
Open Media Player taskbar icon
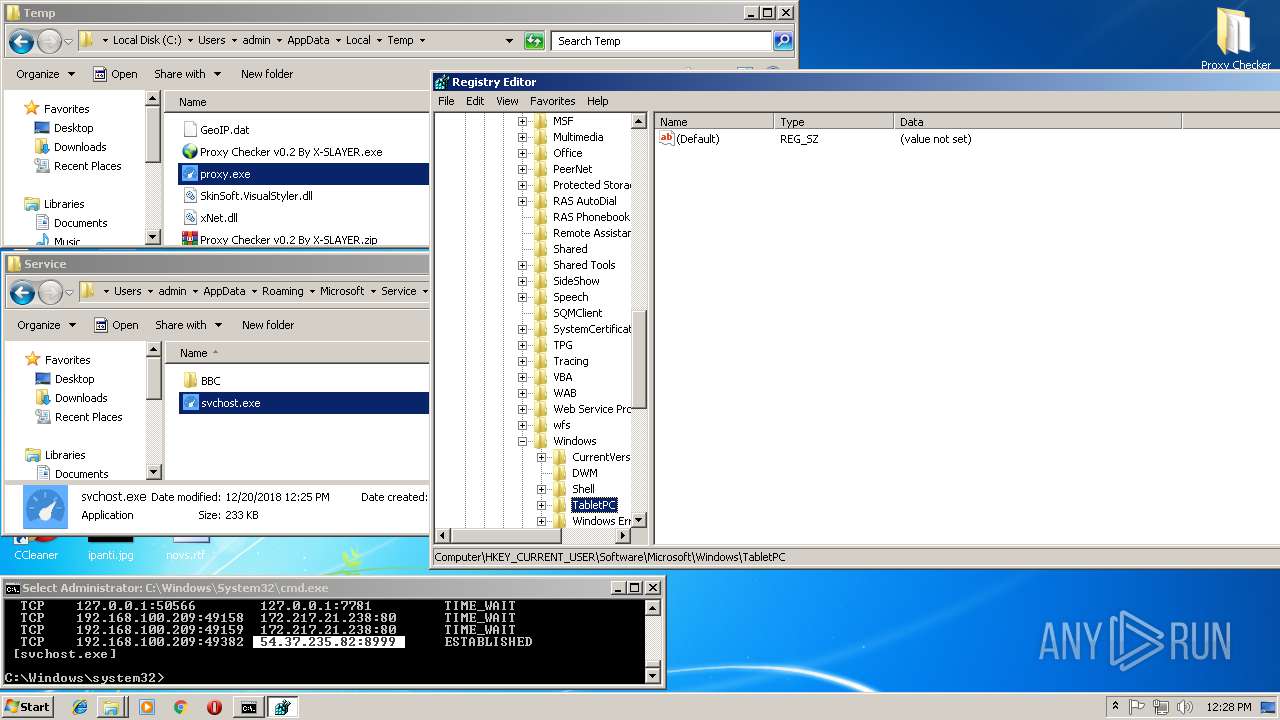coord(147,707)
